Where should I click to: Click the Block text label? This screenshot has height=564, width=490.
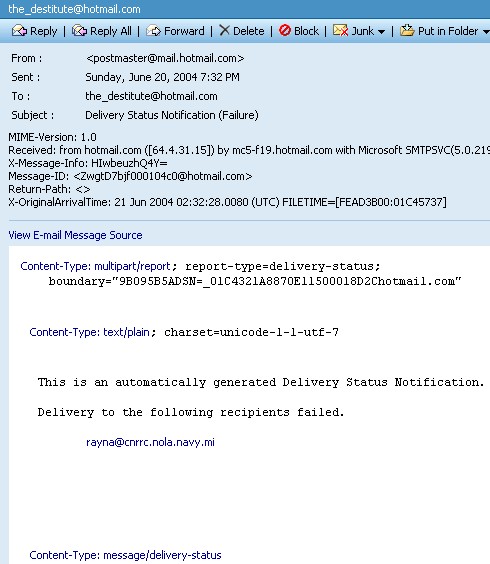(x=306, y=31)
